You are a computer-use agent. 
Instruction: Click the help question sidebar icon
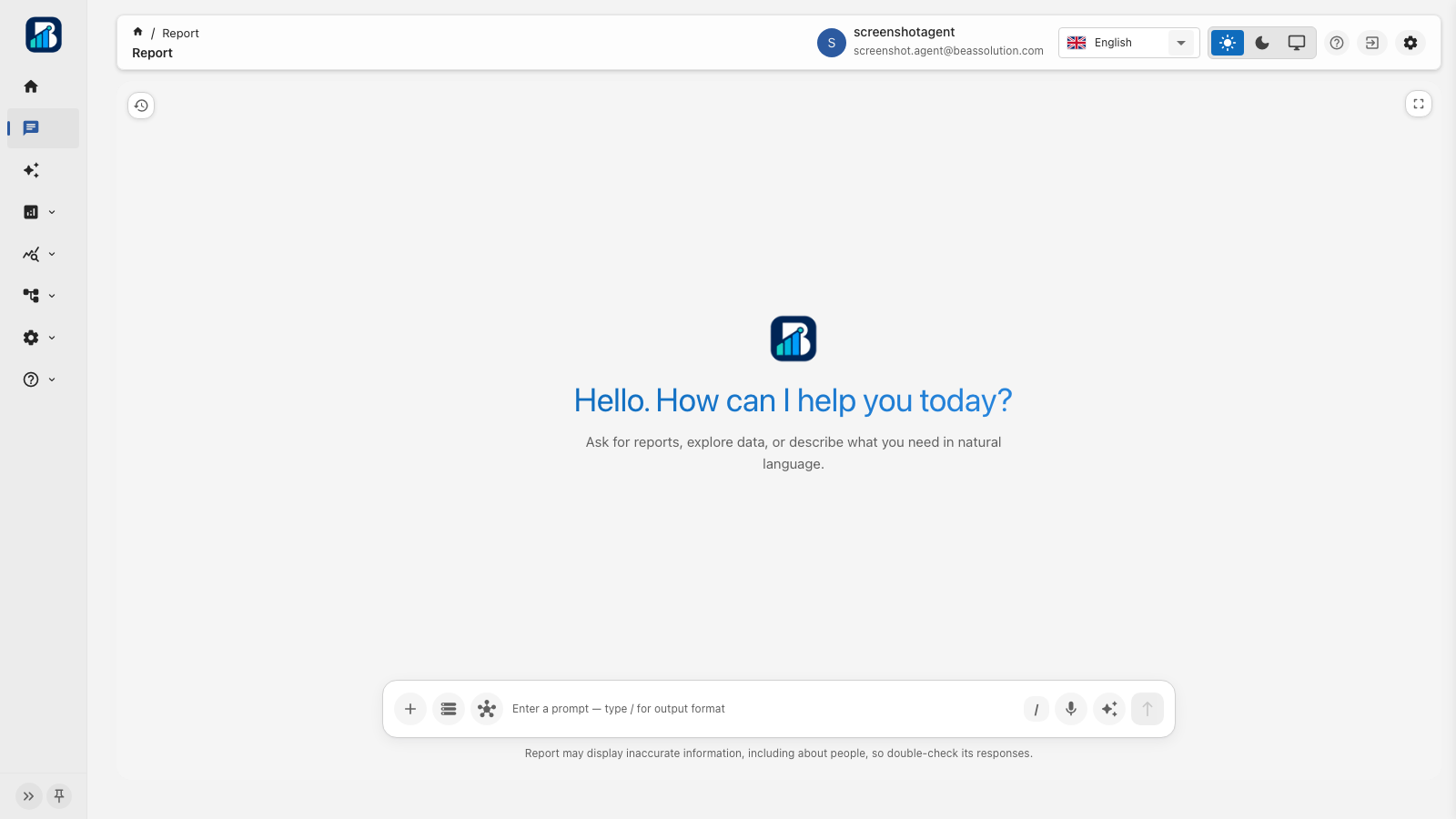31,379
